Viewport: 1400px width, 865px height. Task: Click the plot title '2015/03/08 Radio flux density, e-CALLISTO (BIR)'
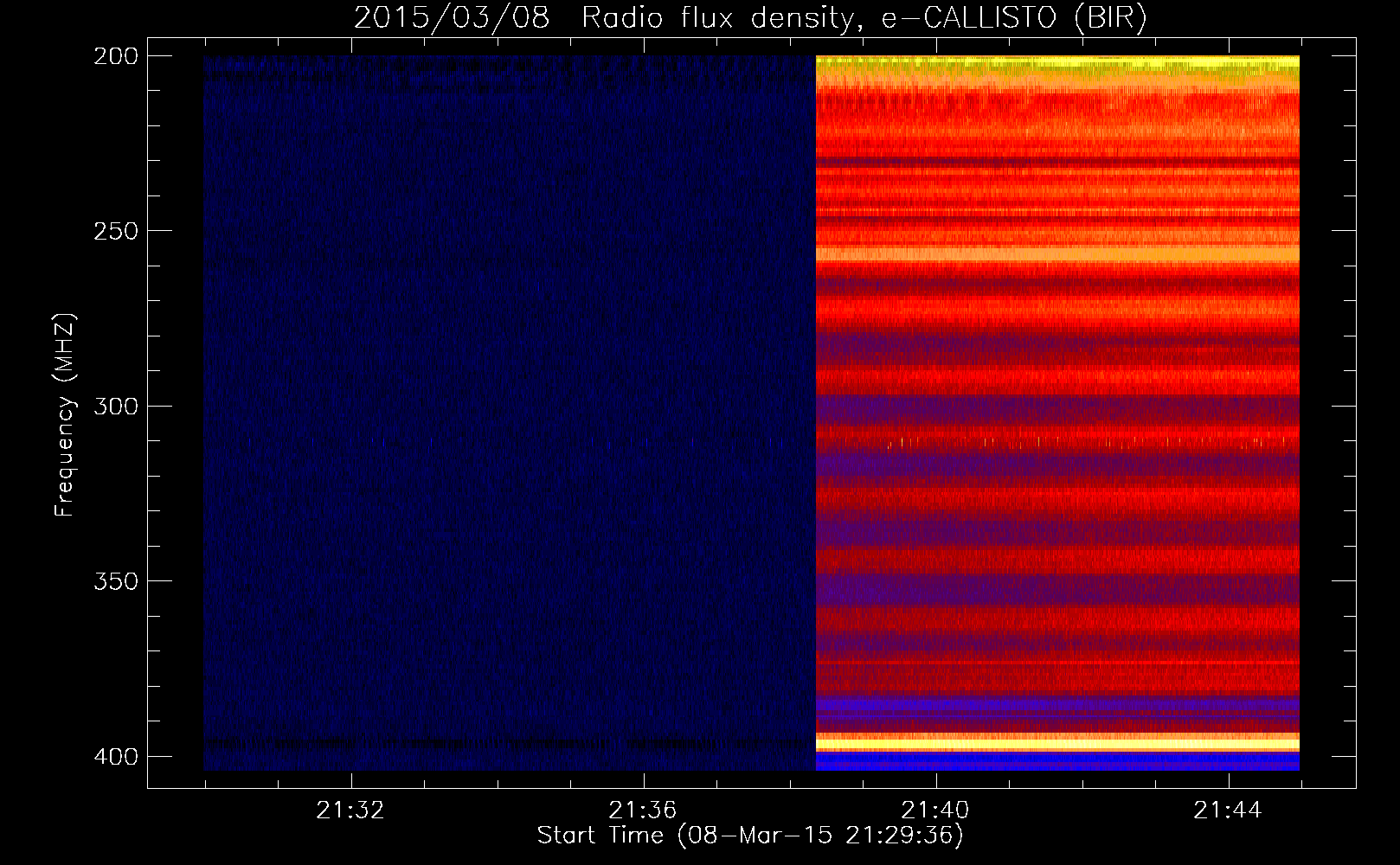[750, 18]
